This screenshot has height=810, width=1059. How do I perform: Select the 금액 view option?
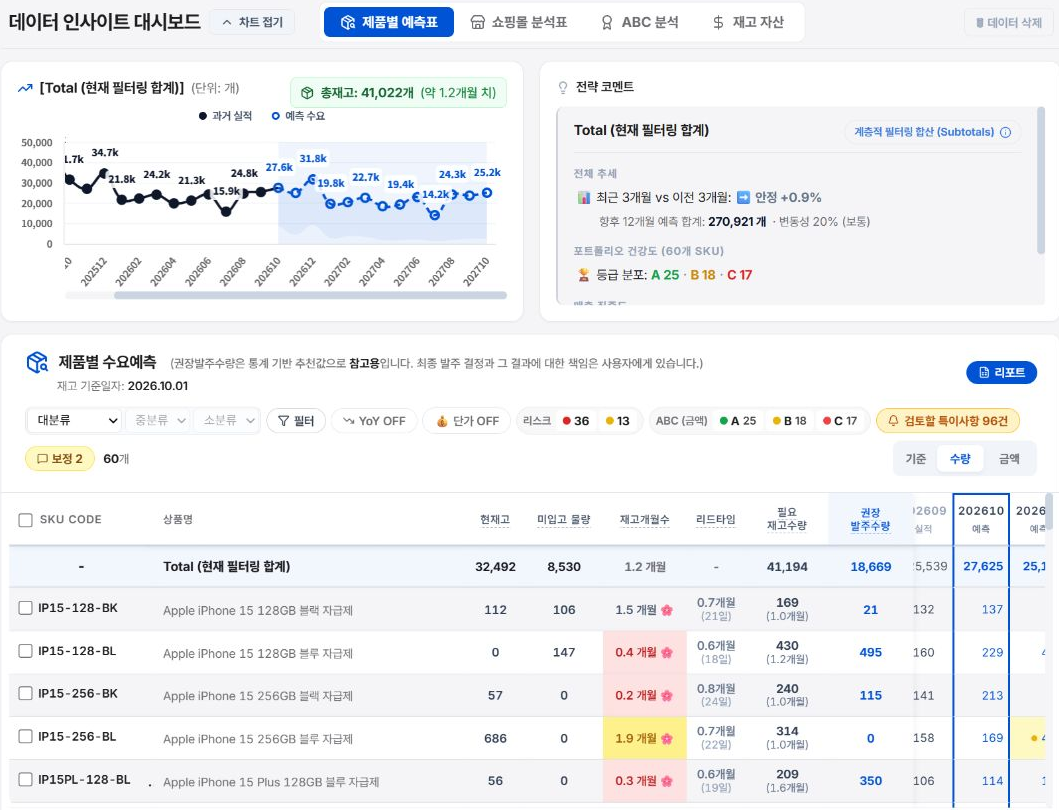pos(1009,459)
